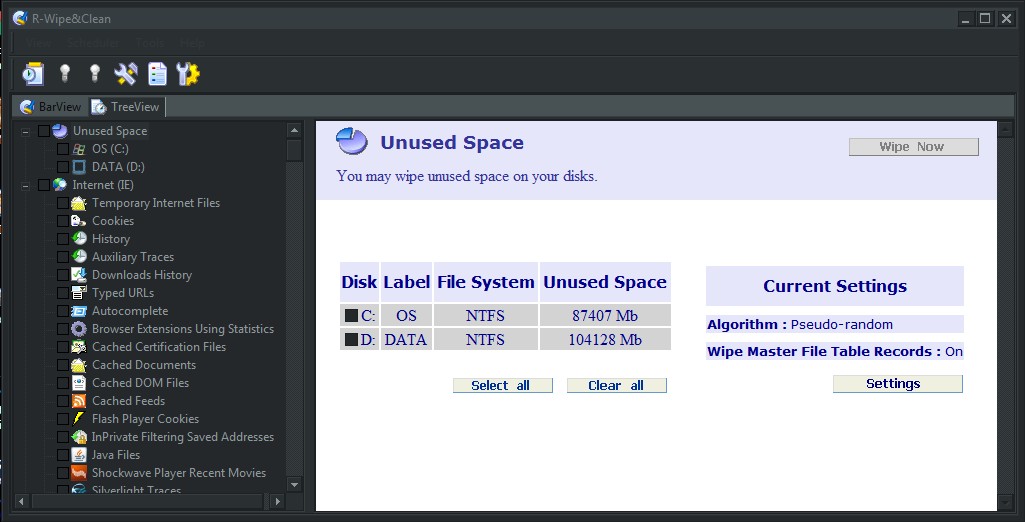Collapse the Unused Space tree node
The image size is (1025, 522).
[x=25, y=131]
